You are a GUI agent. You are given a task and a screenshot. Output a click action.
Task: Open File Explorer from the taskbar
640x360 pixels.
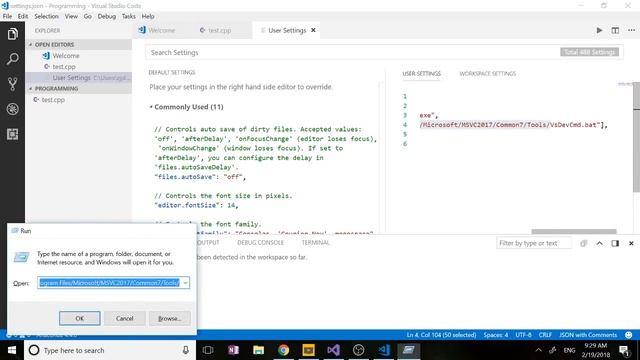258,350
